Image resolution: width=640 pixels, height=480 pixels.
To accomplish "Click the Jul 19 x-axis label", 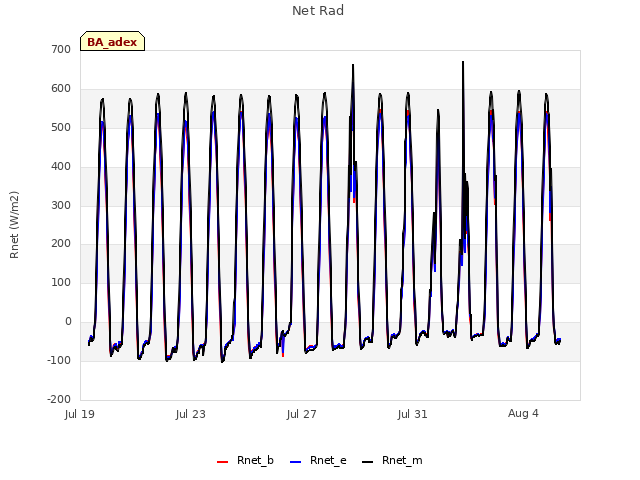I will [x=80, y=414].
